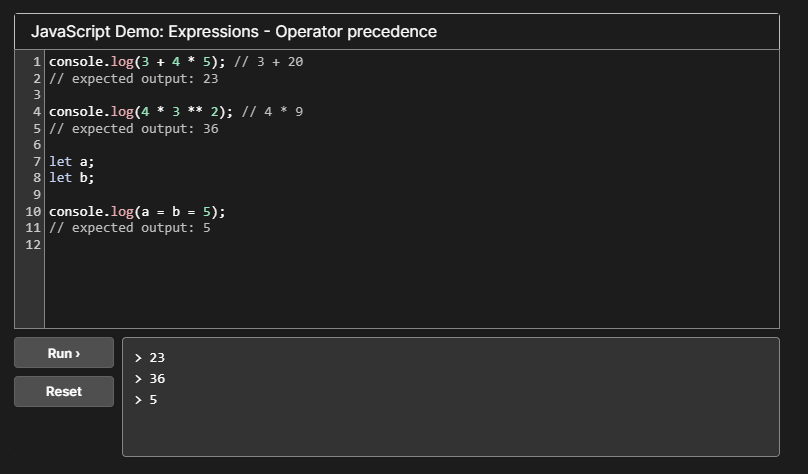The width and height of the screenshot is (808, 474).
Task: Click the '// 4 * 9' inline comment
Action: (x=272, y=112)
